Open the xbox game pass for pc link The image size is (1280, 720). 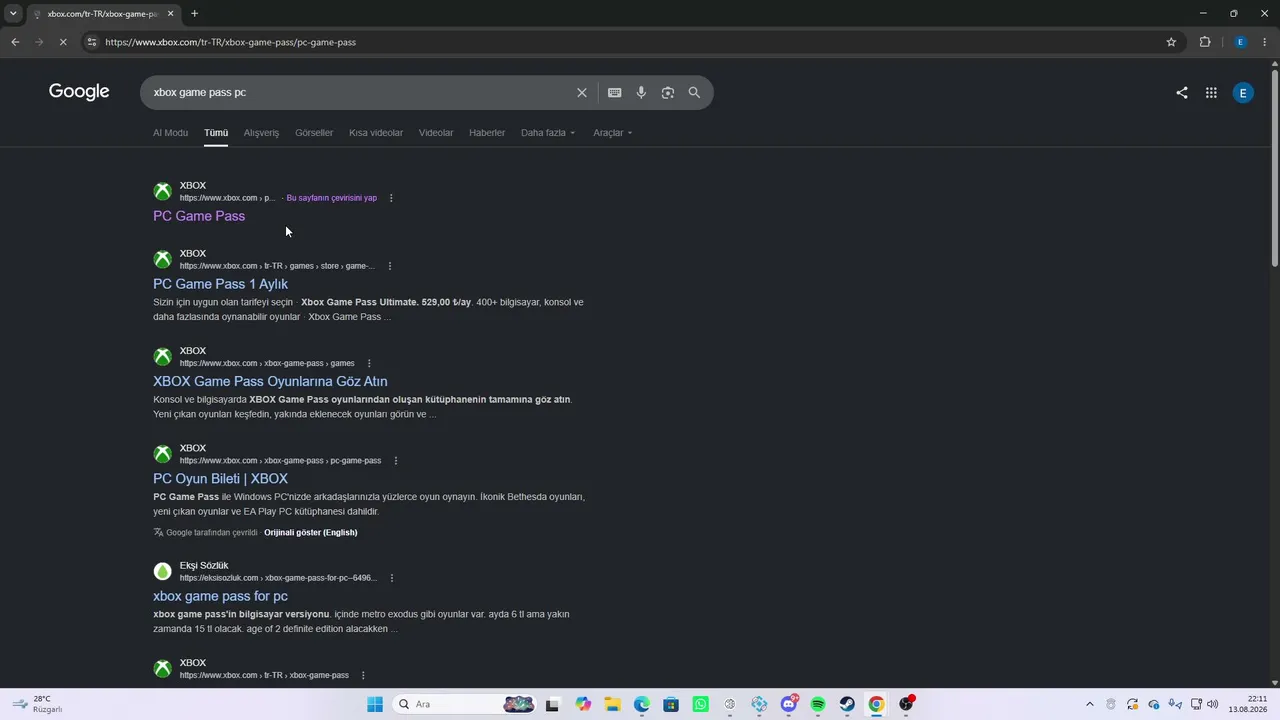(220, 596)
